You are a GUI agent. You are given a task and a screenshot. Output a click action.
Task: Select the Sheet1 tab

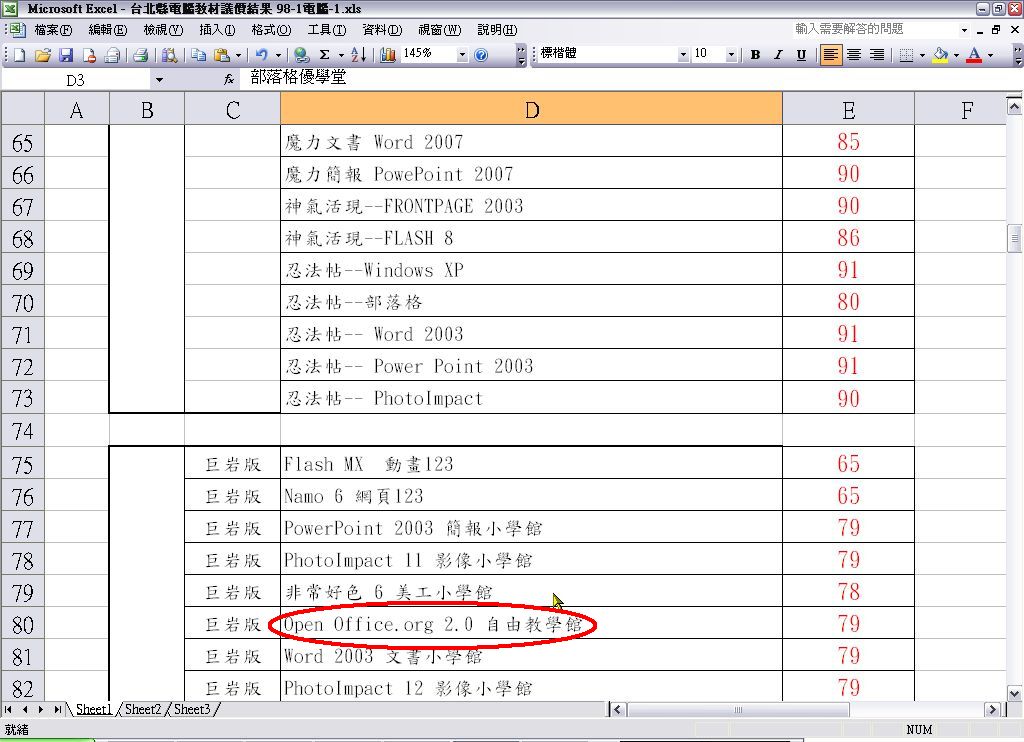coord(93,709)
